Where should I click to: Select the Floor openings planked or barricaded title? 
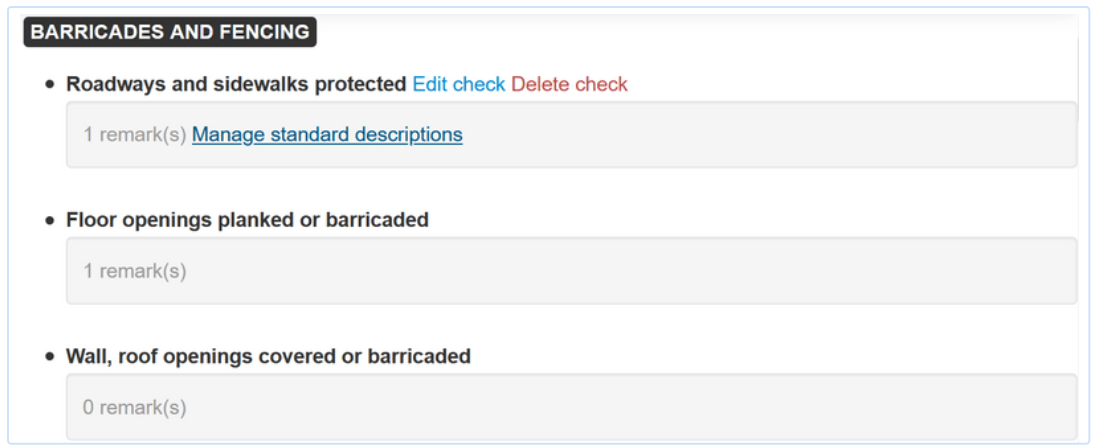point(247,220)
